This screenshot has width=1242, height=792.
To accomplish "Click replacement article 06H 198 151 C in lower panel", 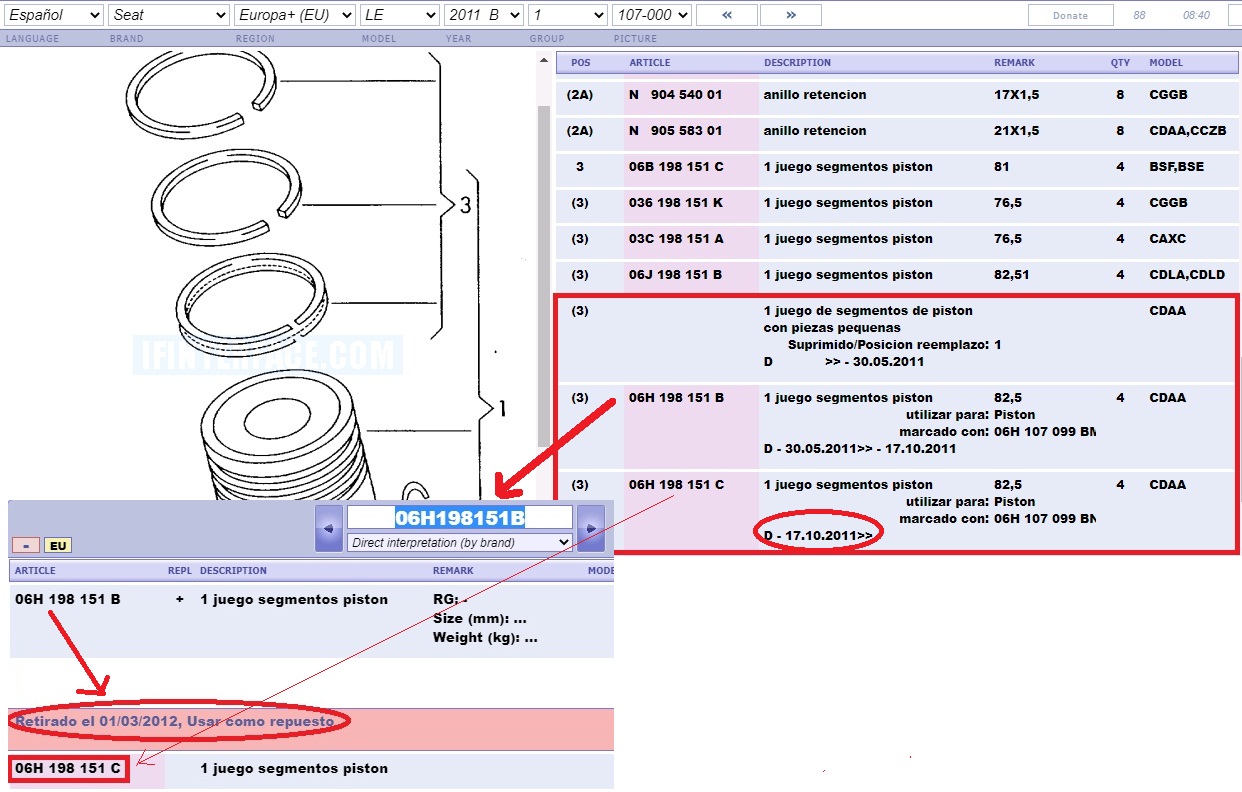I will (x=68, y=769).
